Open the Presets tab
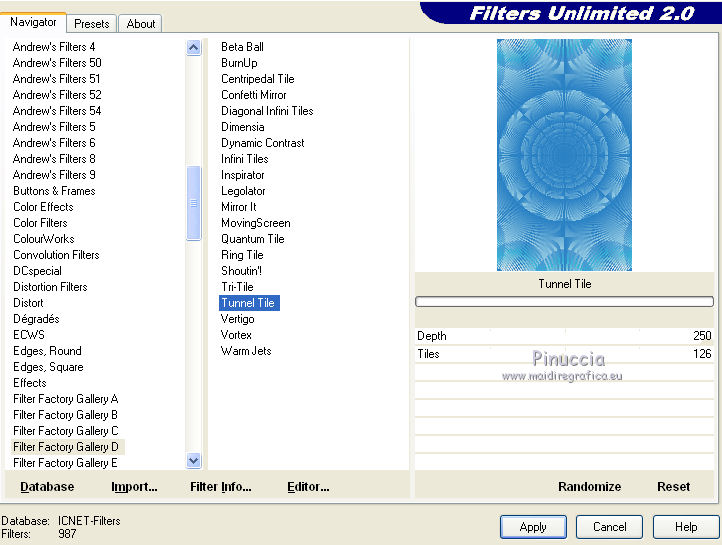The height and width of the screenshot is (545, 722). [x=92, y=23]
